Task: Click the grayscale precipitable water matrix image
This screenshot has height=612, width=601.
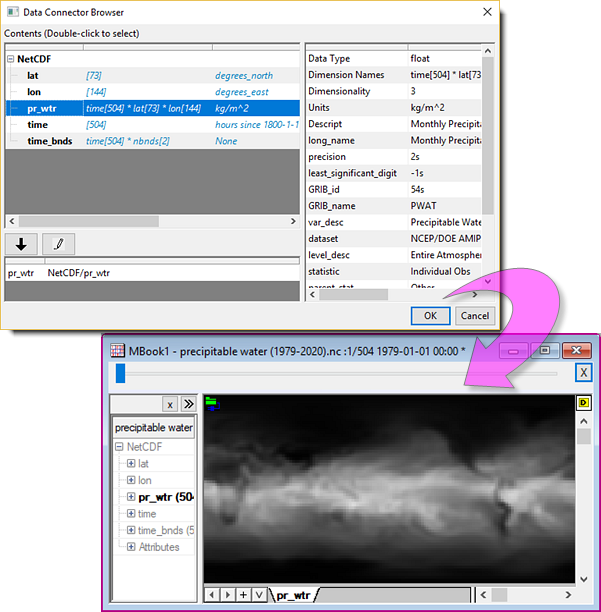Action: [389, 489]
